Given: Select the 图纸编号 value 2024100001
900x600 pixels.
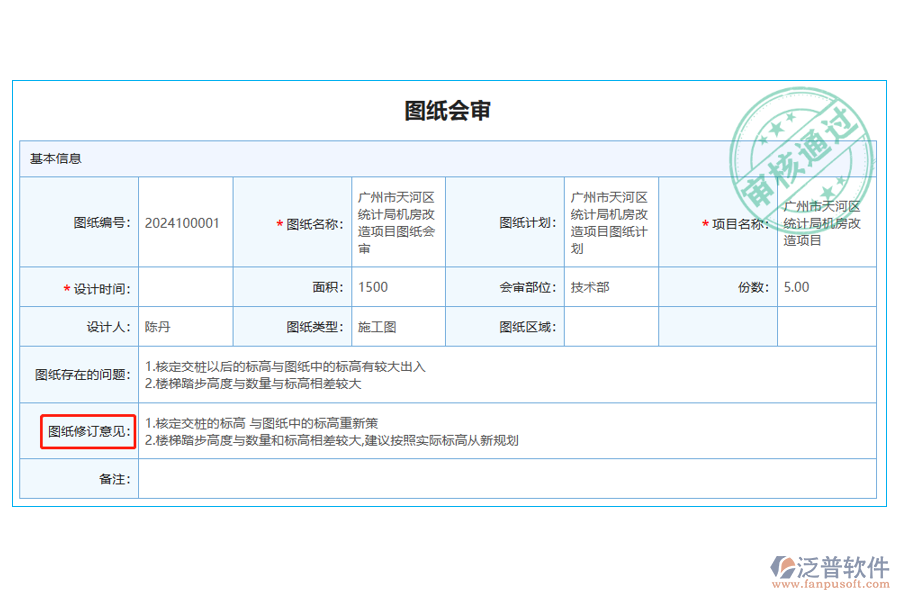Looking at the screenshot, I should 184,223.
